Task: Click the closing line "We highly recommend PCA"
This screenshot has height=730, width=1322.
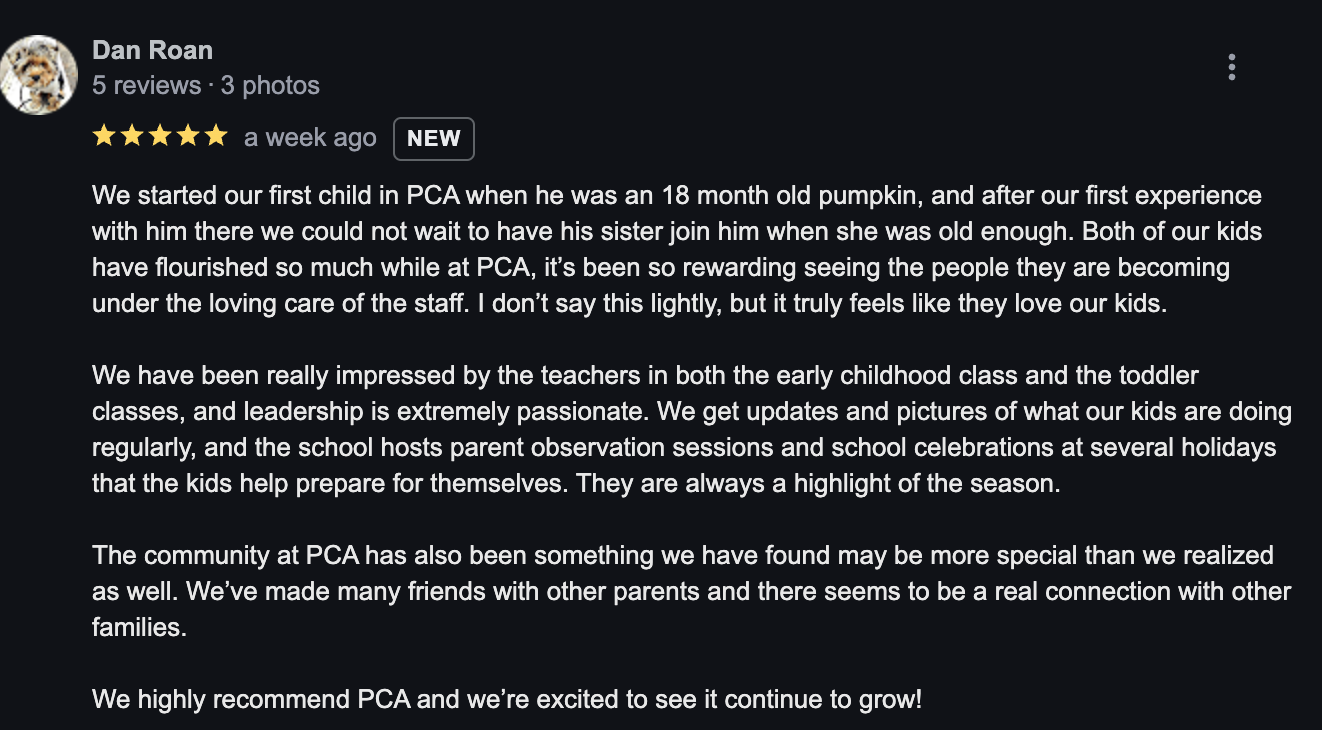Action: pyautogui.click(x=507, y=698)
